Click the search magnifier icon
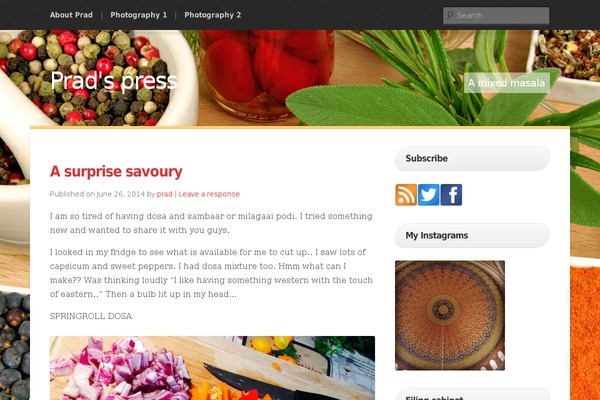This screenshot has height=400, width=600. pyautogui.click(x=450, y=15)
